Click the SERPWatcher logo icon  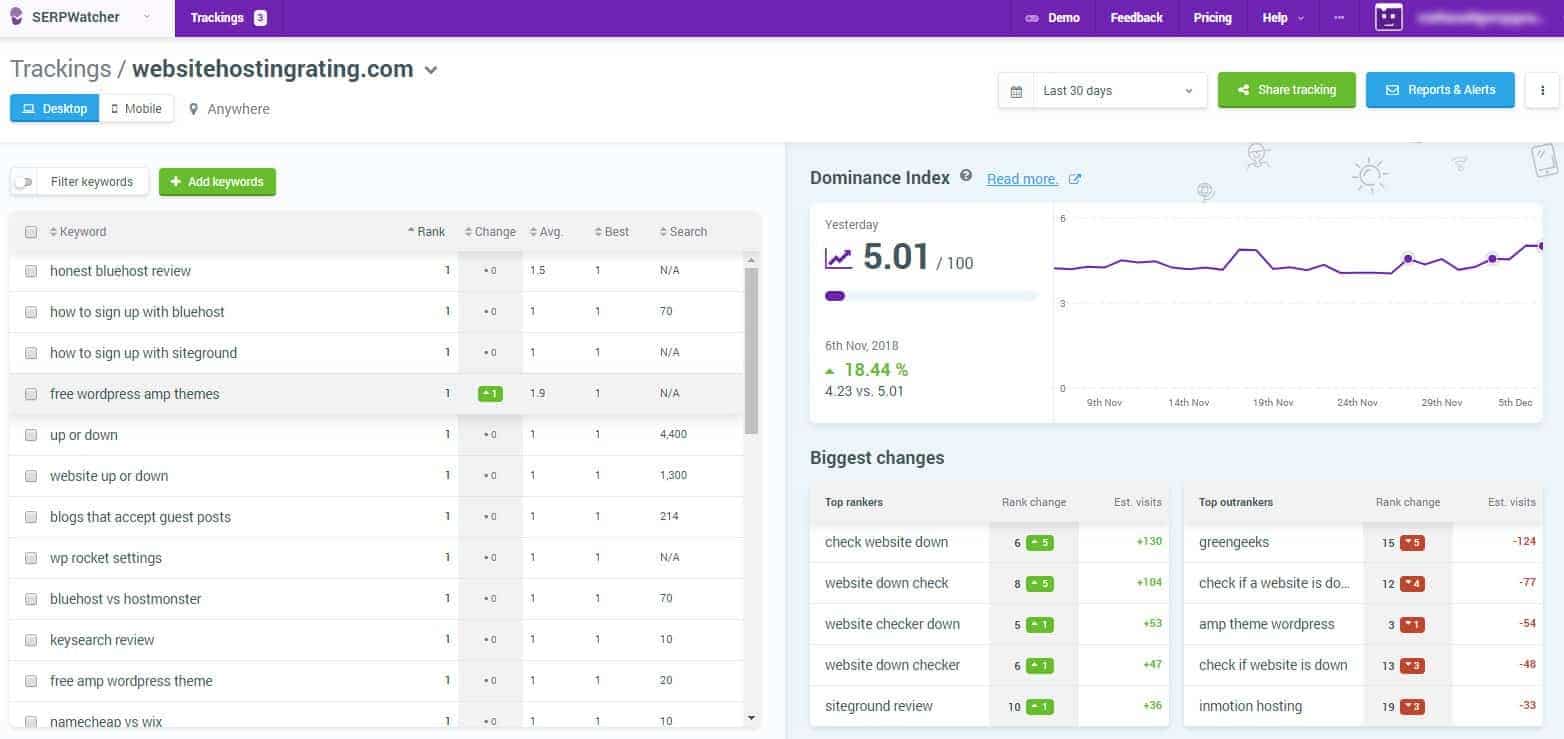pyautogui.click(x=16, y=17)
